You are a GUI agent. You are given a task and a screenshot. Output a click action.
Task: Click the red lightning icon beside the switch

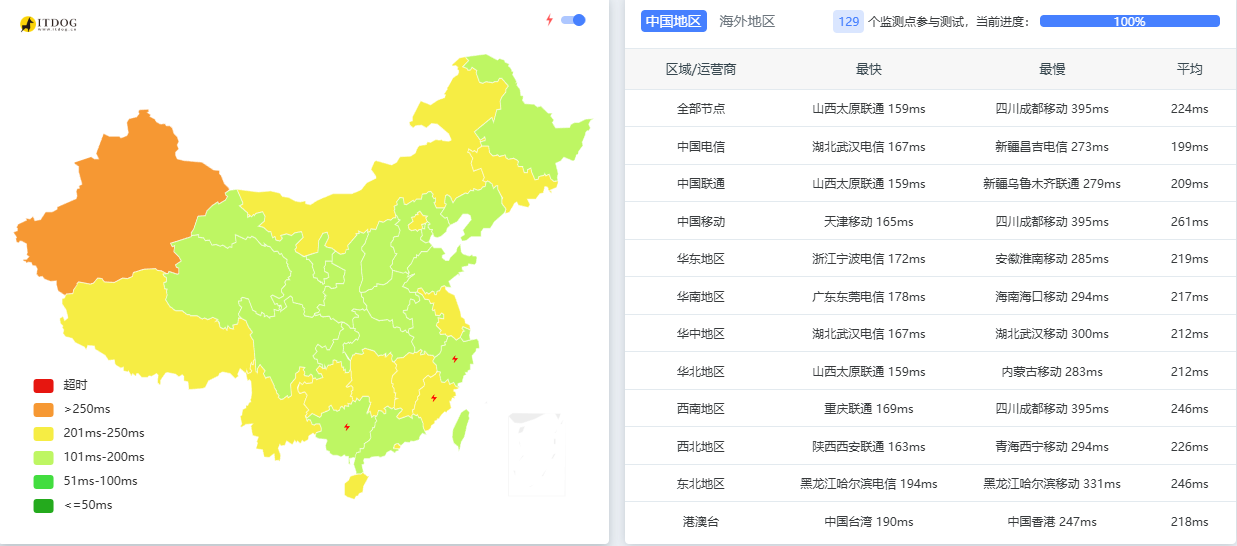pos(549,20)
